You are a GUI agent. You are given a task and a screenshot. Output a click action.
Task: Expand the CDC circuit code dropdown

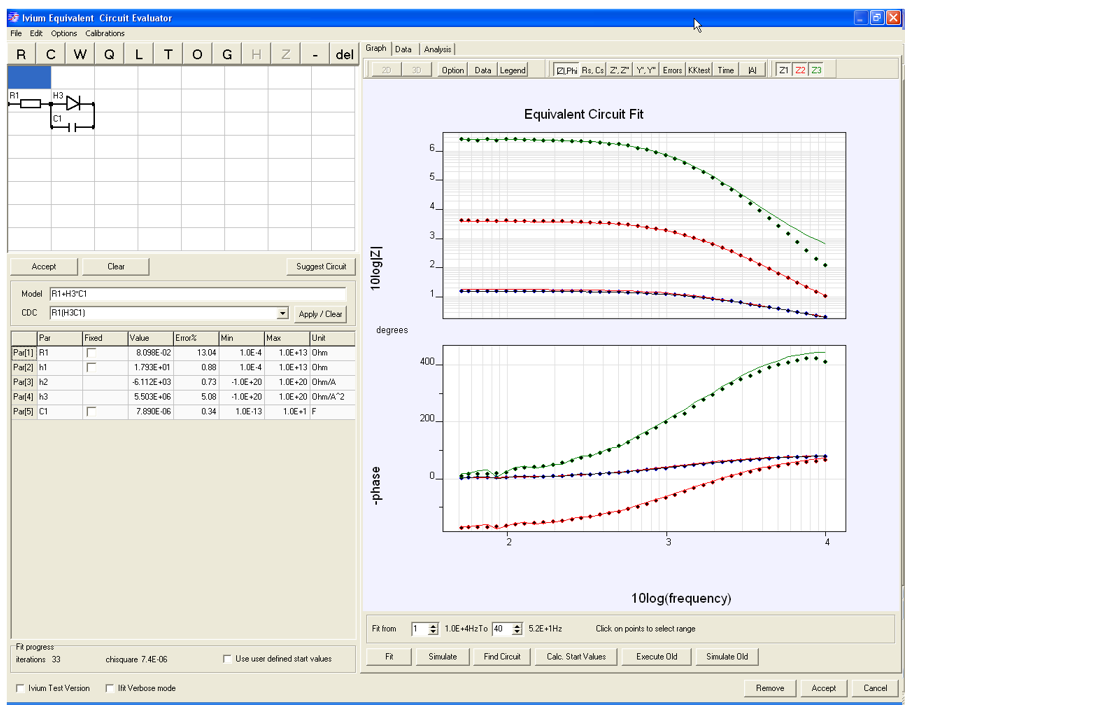pyautogui.click(x=282, y=313)
